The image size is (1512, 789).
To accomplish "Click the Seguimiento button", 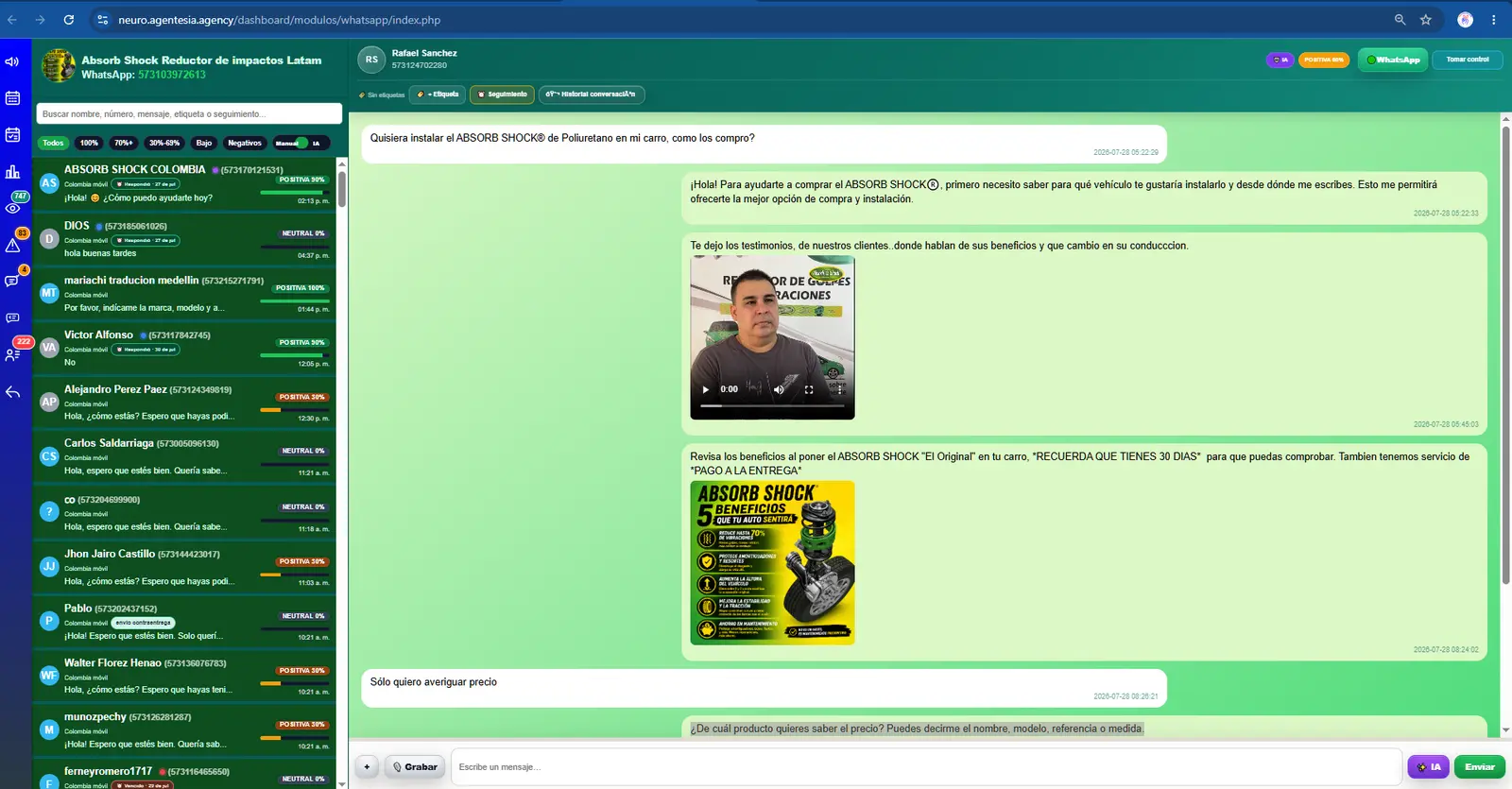I will (x=502, y=94).
